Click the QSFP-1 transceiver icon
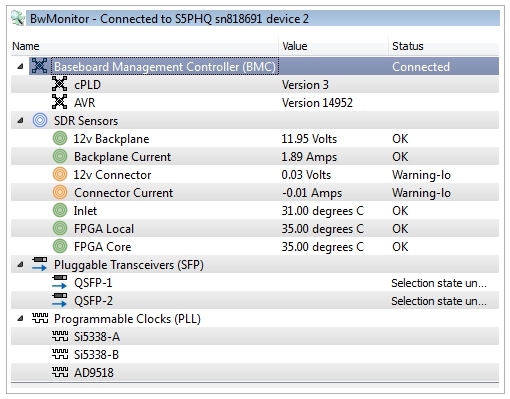 60,282
